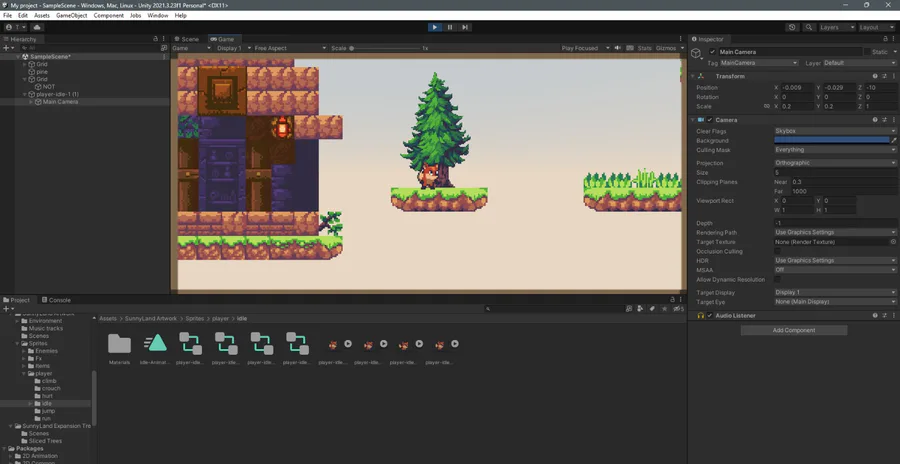Click the camera Size input field

click(835, 172)
